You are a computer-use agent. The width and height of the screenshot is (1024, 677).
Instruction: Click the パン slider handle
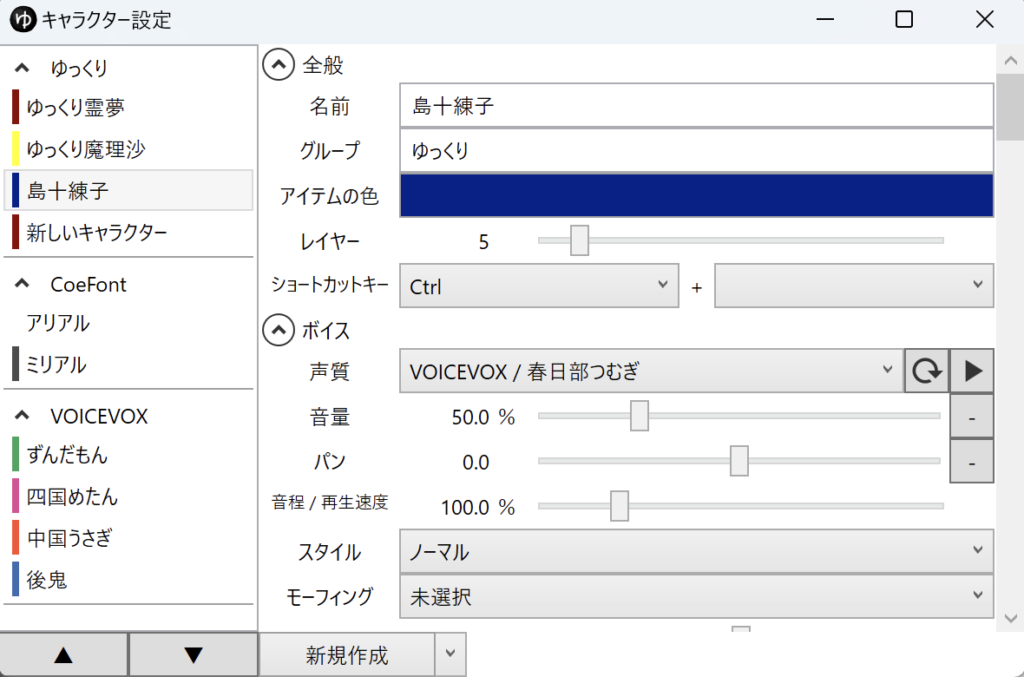coord(739,461)
